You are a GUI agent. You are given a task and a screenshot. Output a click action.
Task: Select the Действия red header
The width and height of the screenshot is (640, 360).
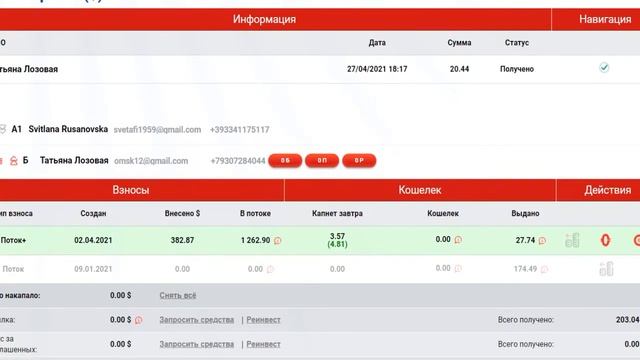coord(598,190)
